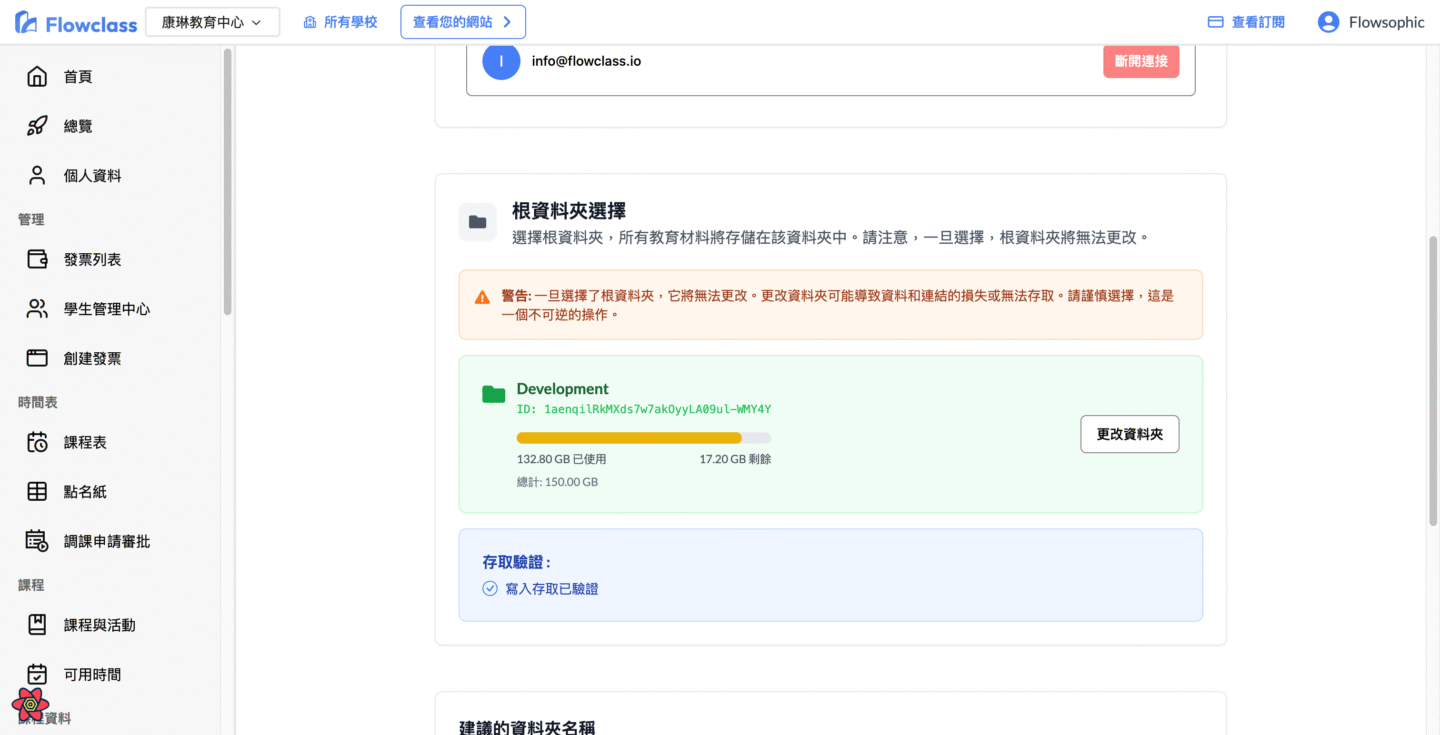The height and width of the screenshot is (735, 1440).
Task: Click the red 斷開連接 button
Action: 1140,61
